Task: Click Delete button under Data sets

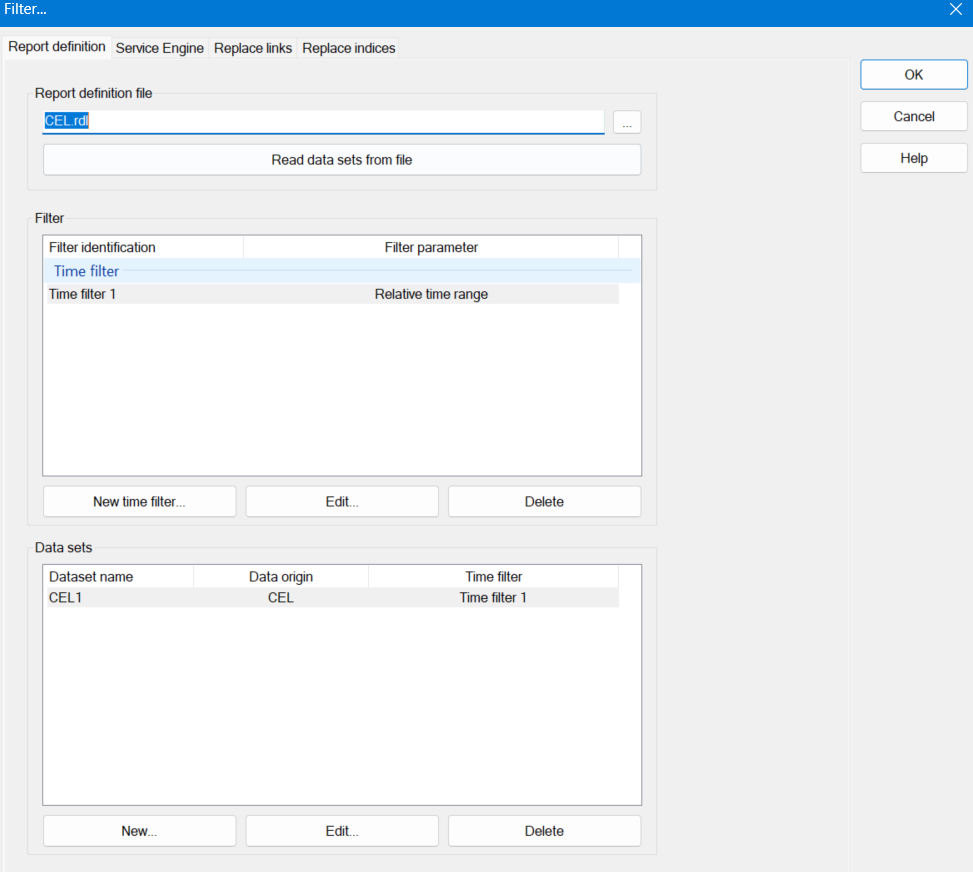Action: [x=544, y=831]
